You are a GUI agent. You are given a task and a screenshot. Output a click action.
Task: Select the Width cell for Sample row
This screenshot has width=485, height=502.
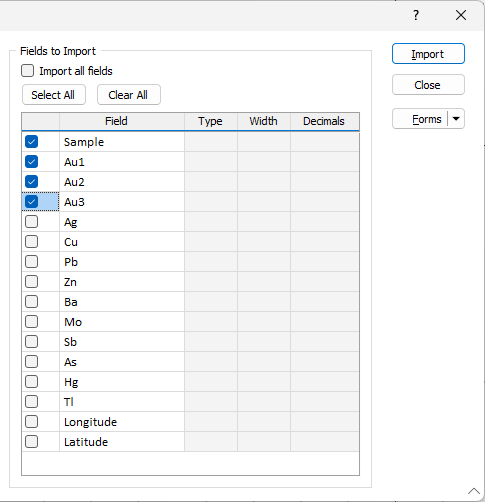tap(264, 142)
